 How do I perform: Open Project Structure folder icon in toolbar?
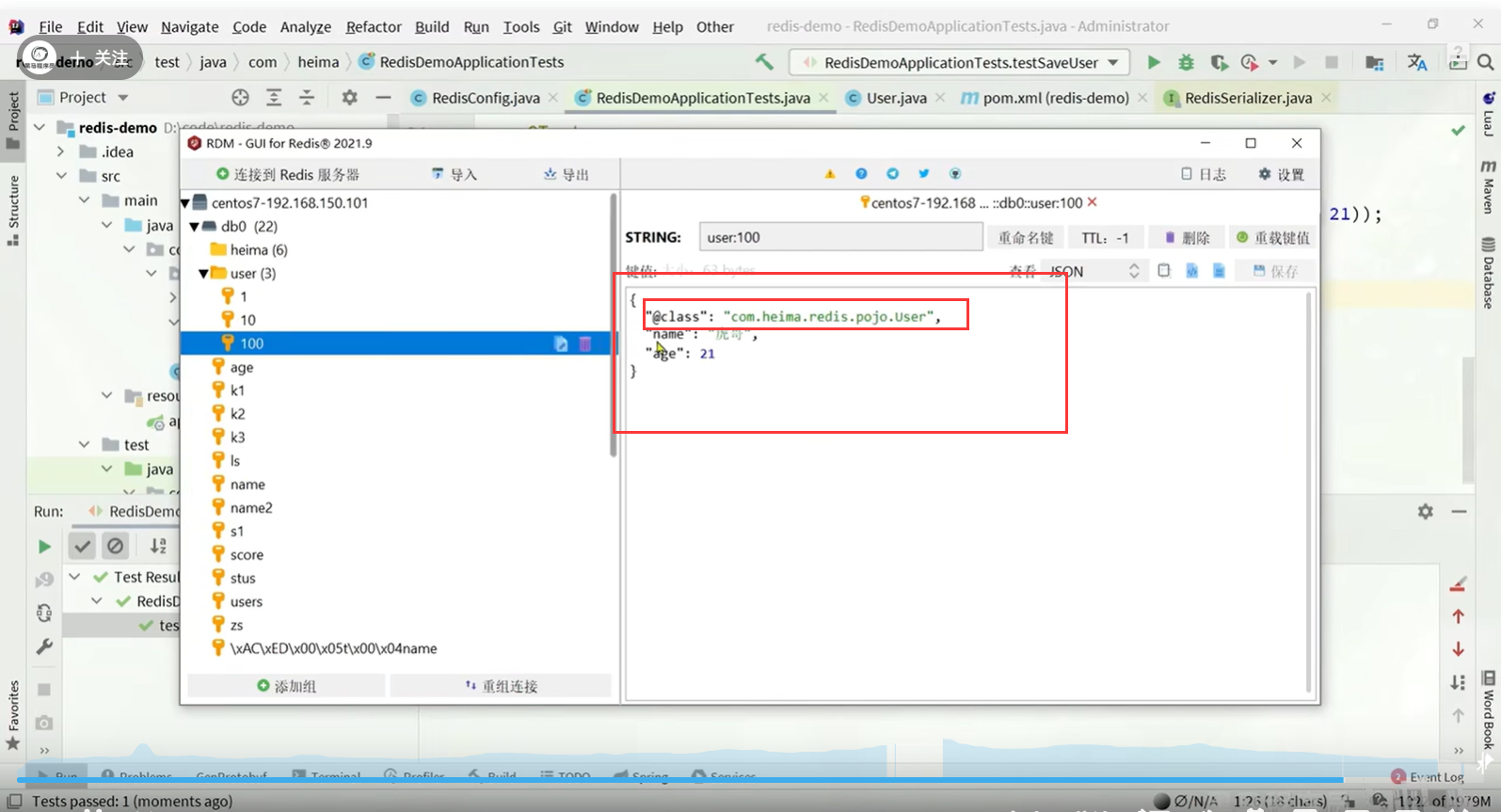(x=1375, y=62)
